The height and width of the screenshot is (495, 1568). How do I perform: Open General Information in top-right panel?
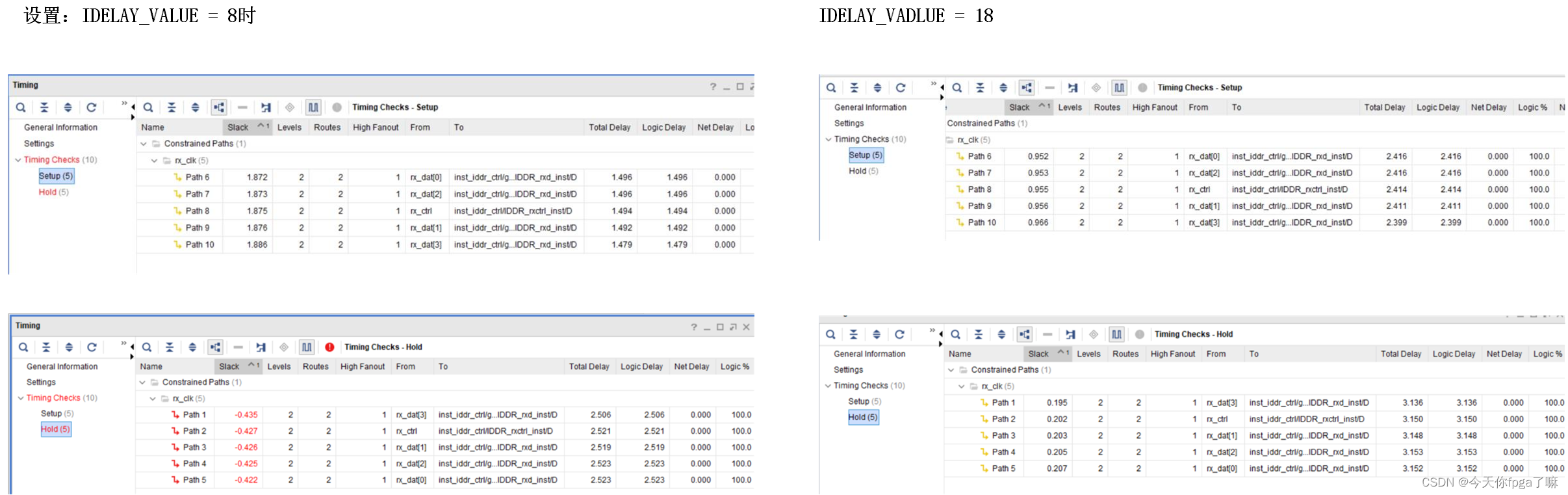tap(870, 107)
